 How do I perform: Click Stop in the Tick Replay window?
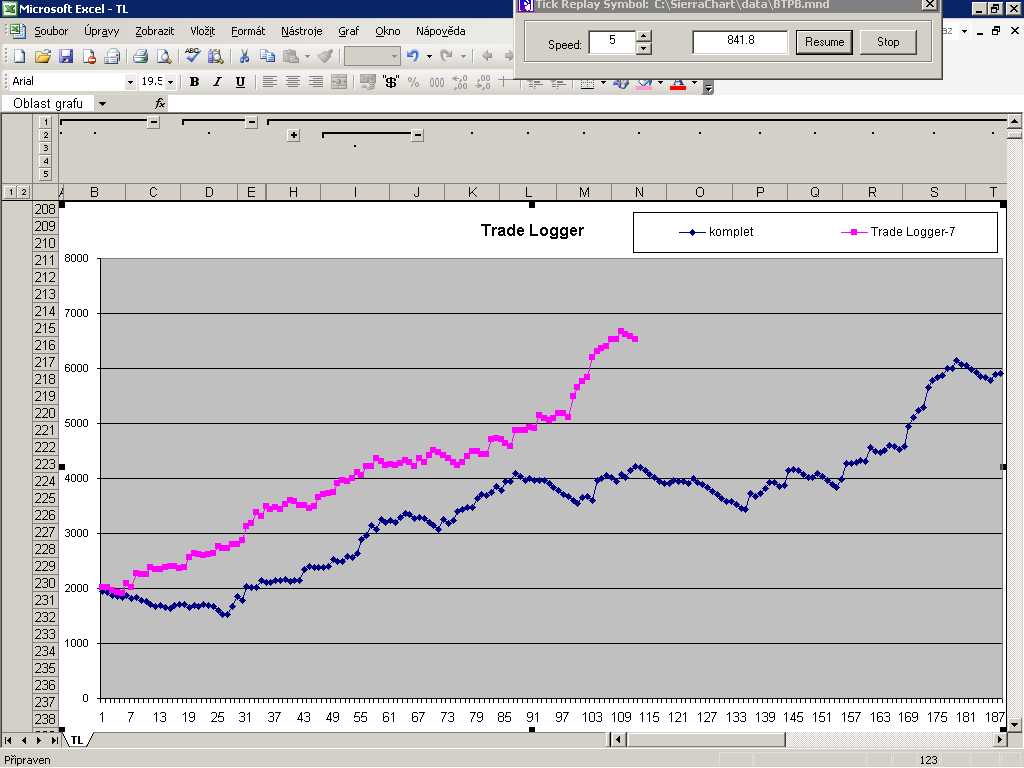pyautogui.click(x=888, y=42)
